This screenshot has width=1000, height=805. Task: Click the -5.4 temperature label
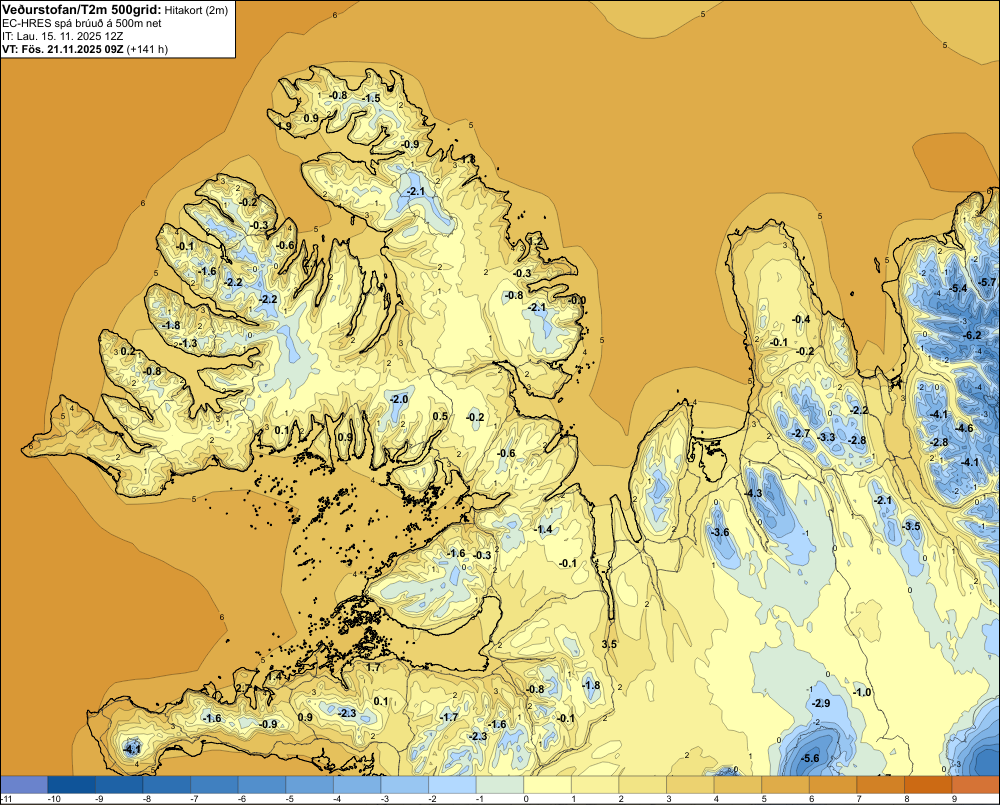(x=958, y=288)
